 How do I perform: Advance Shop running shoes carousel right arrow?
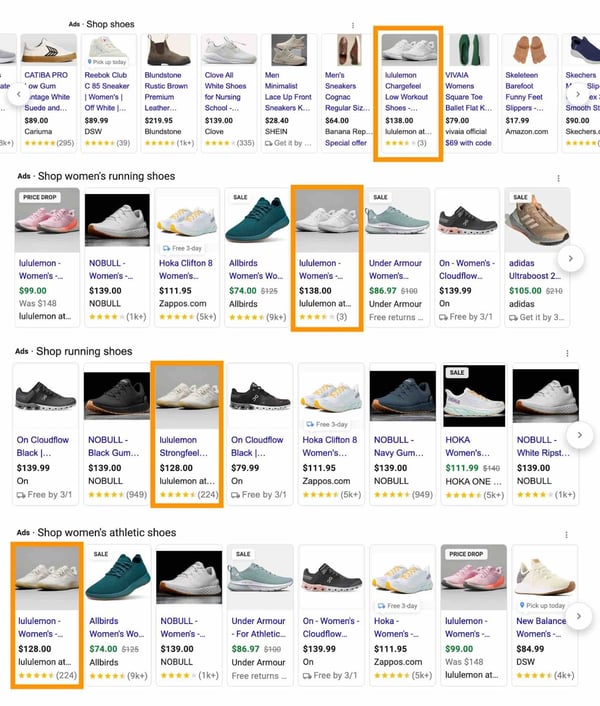tap(580, 435)
